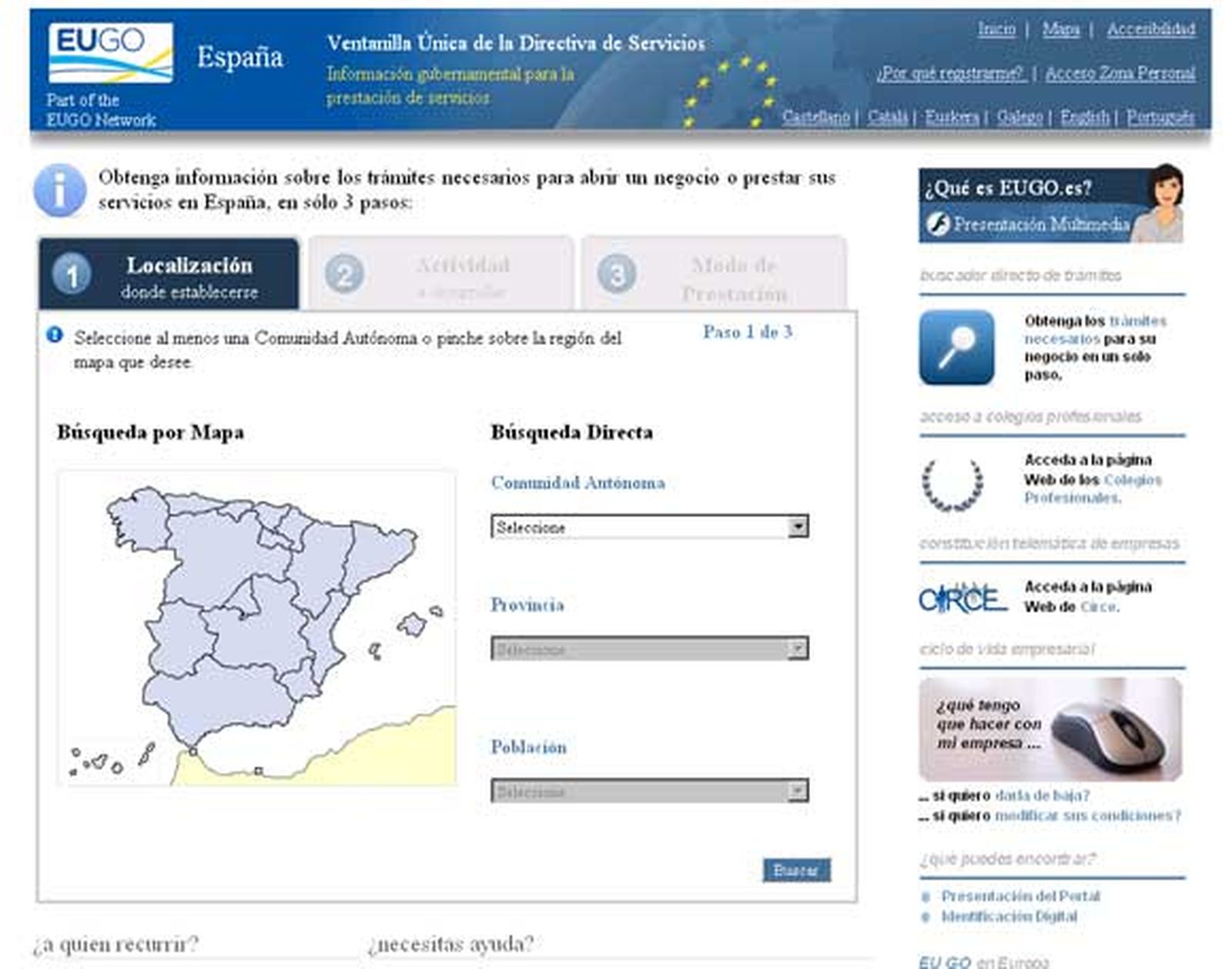This screenshot has width=1232, height=969.
Task: Open the Accesibilidad link
Action: 1150,29
